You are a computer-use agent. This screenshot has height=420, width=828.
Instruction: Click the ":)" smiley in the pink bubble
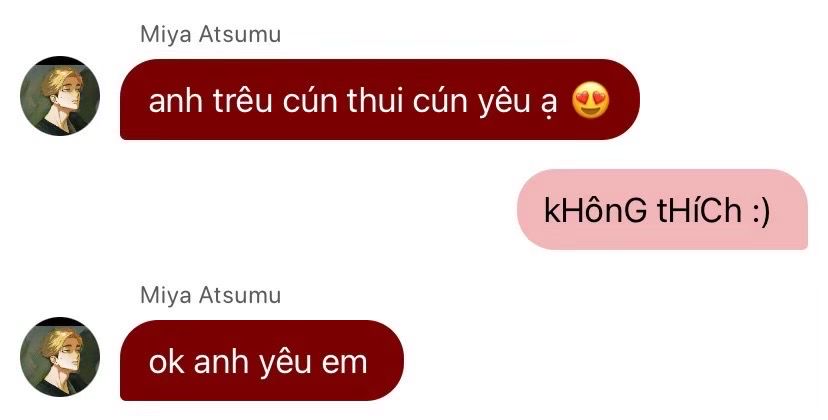click(x=762, y=211)
